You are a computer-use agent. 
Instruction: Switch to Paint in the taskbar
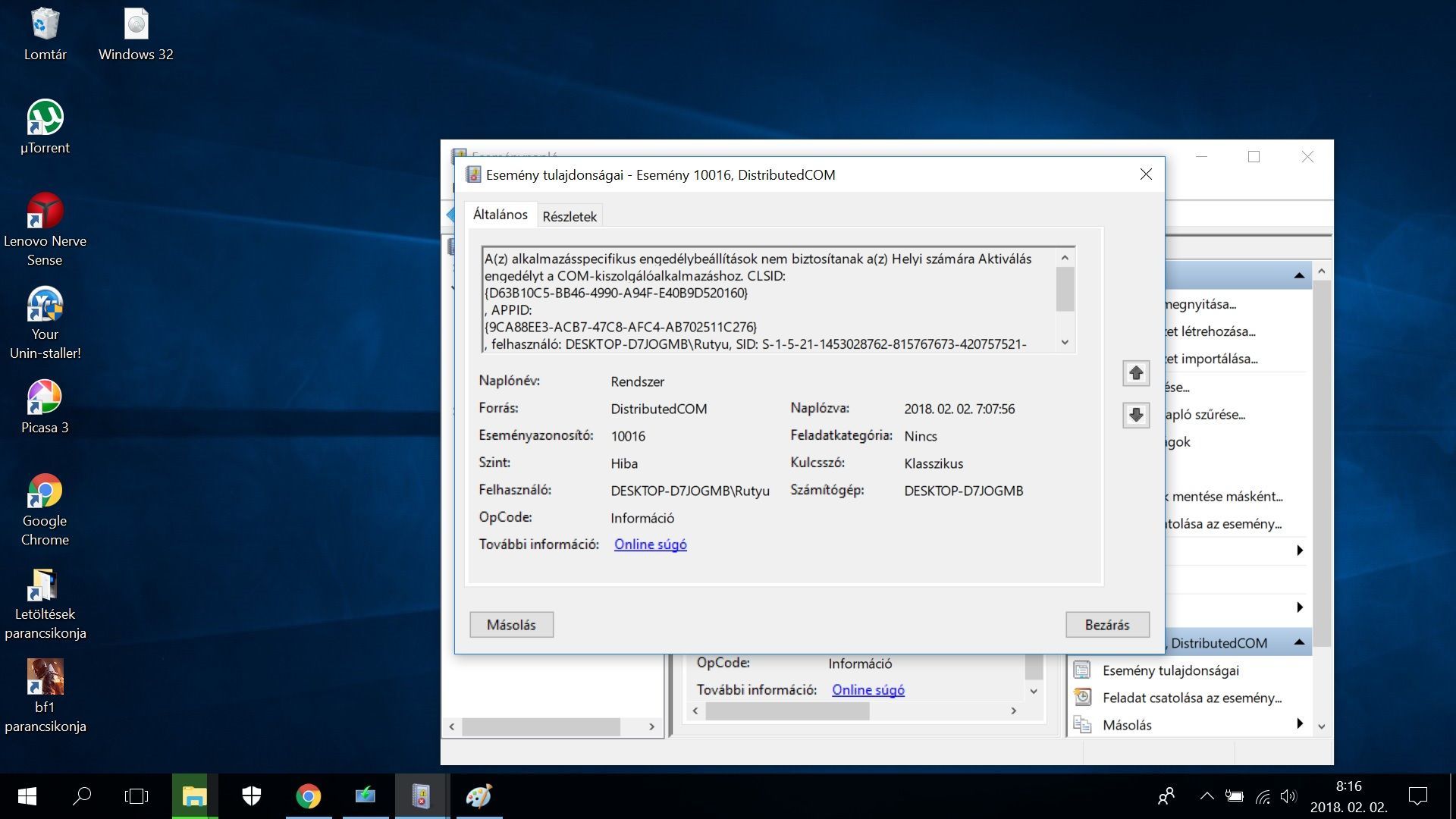pos(479,796)
